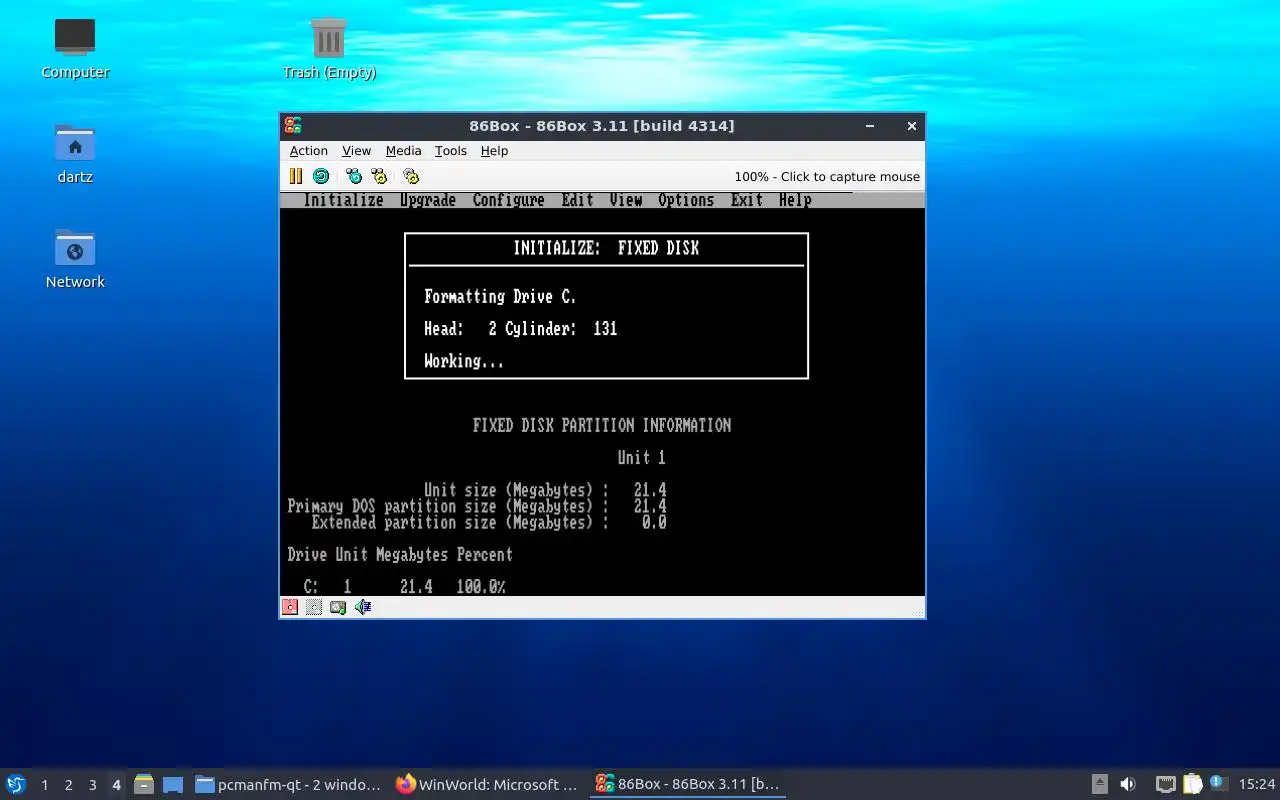Click Edit in the DOS menu bar
Viewport: 1280px width, 800px height.
(577, 200)
